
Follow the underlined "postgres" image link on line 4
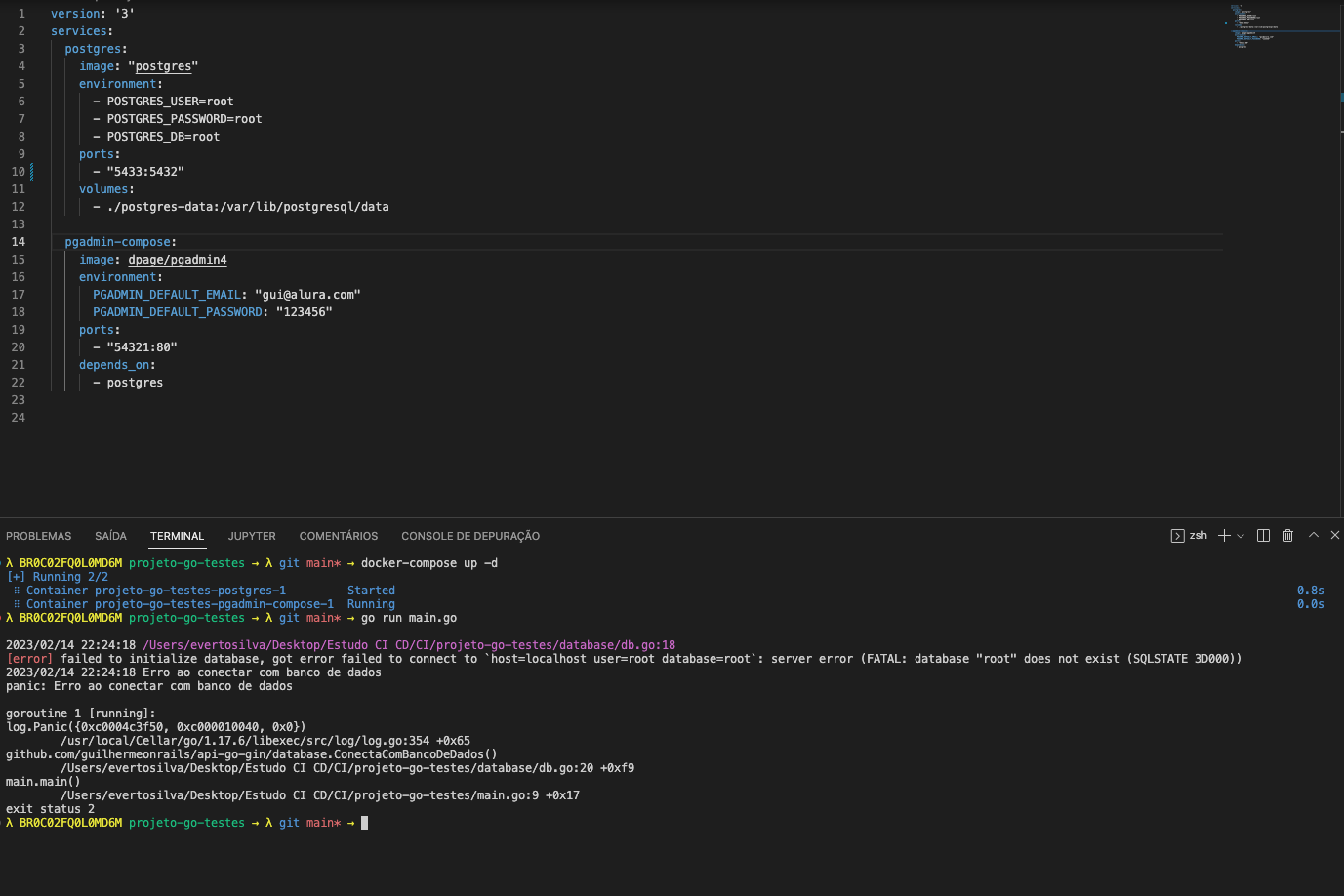pyautogui.click(x=163, y=66)
